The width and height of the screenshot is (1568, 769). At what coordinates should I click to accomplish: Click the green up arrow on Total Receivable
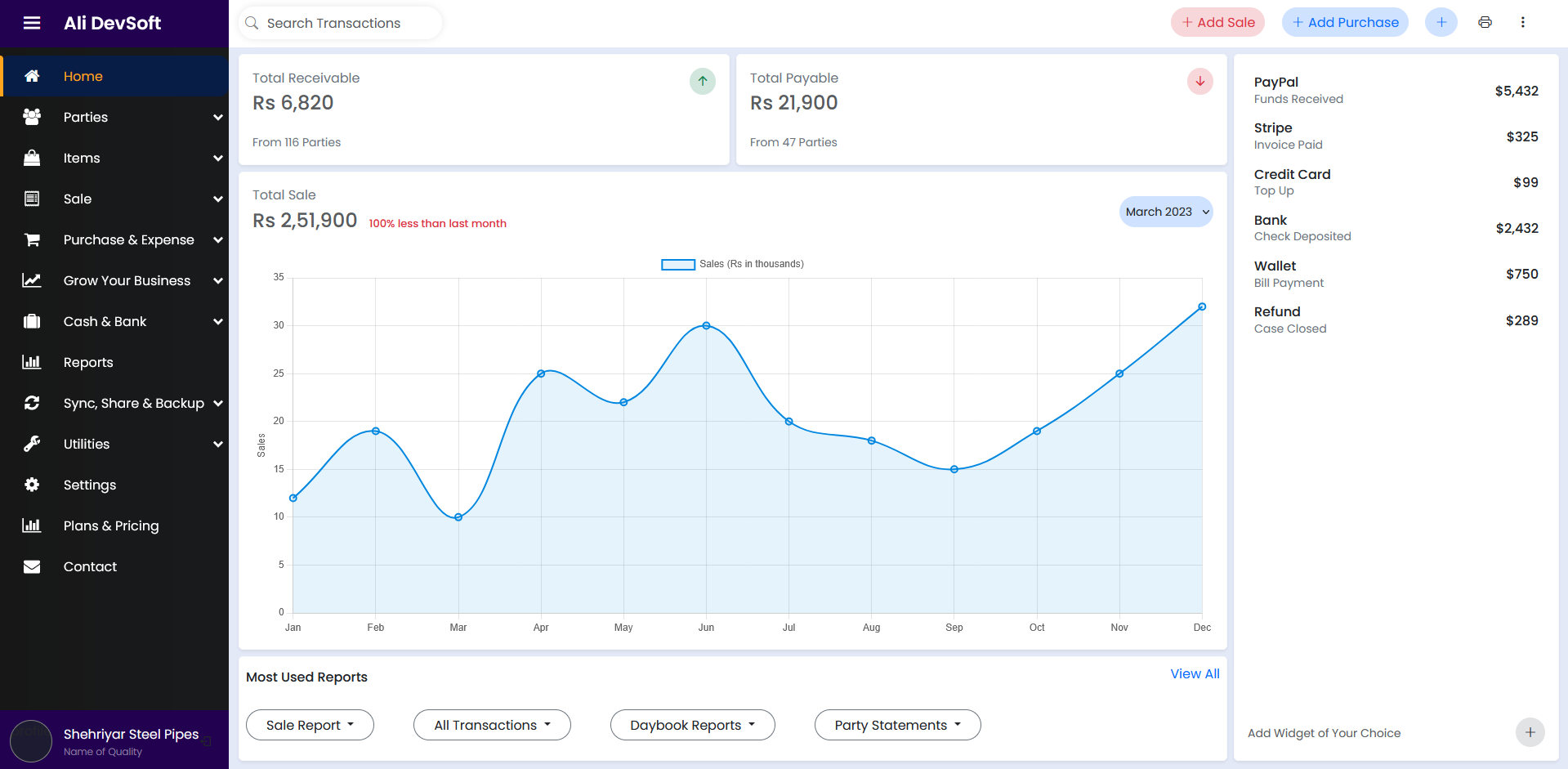tap(702, 81)
